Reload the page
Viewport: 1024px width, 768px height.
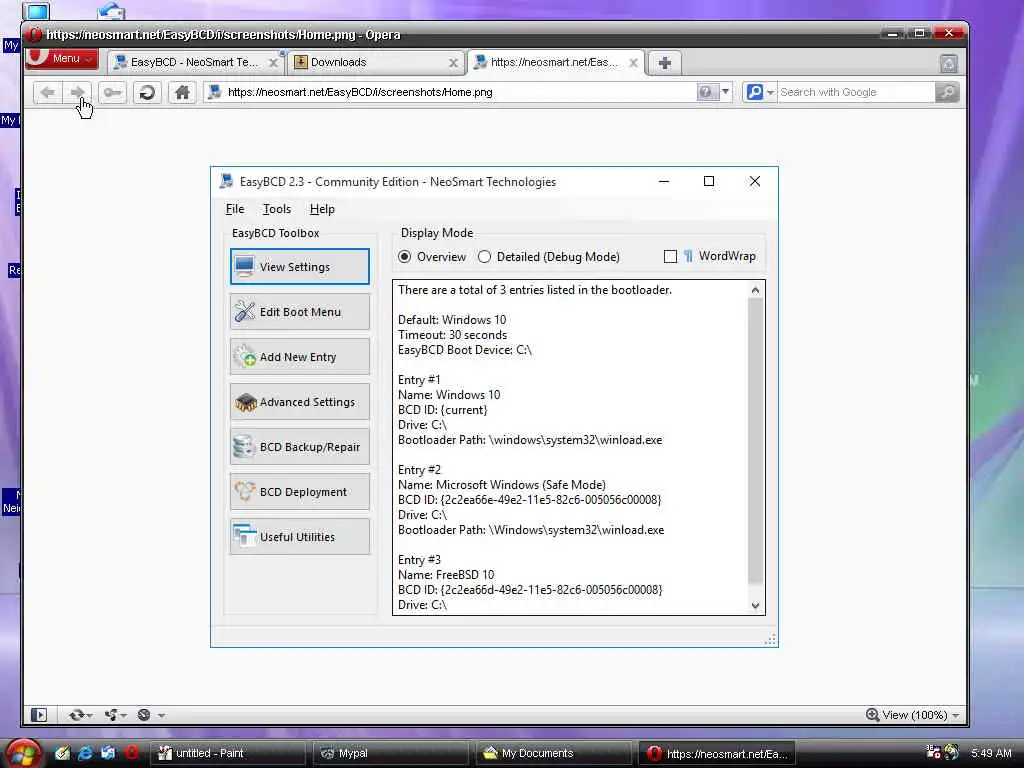click(x=147, y=92)
